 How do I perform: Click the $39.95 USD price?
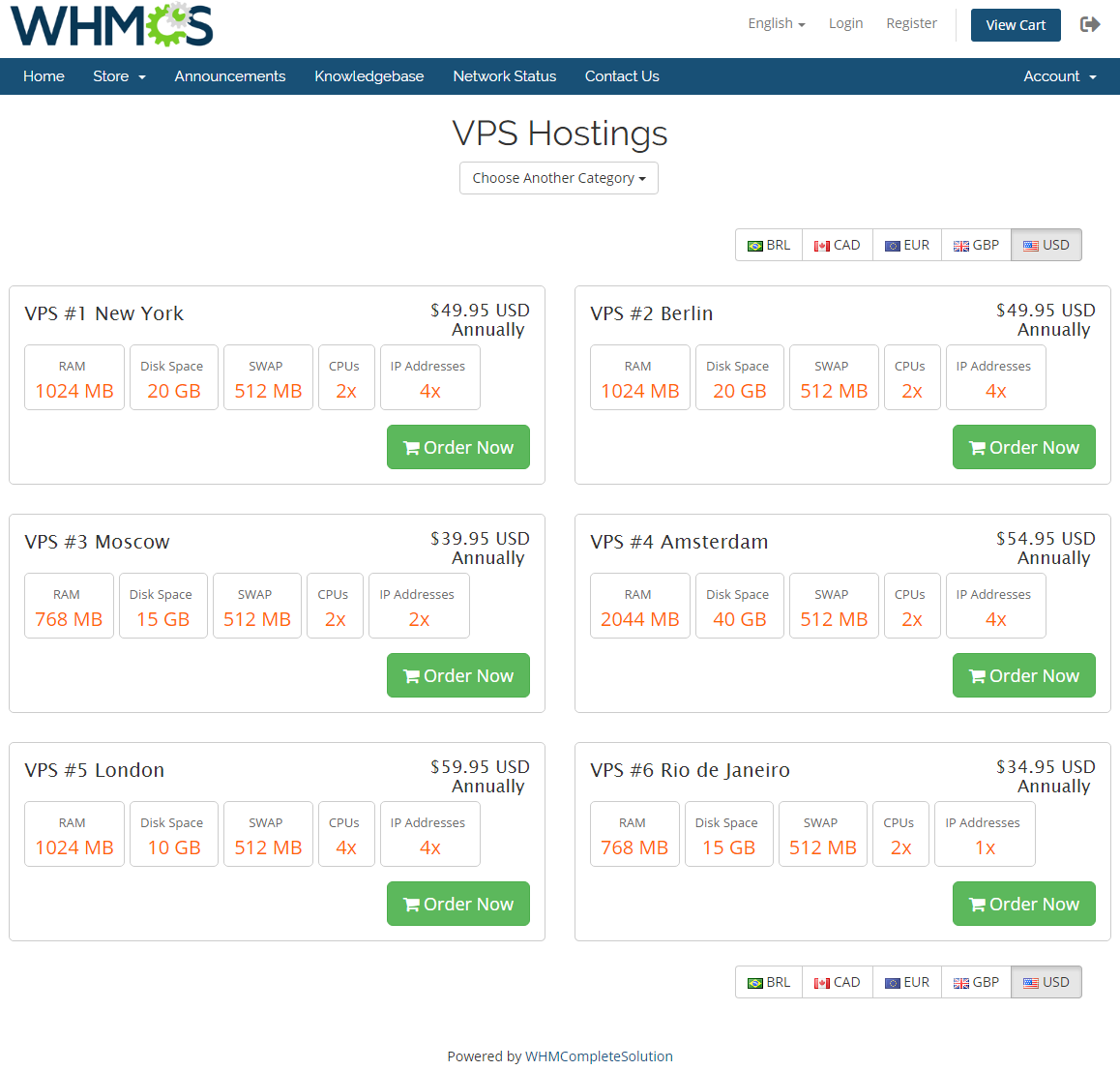point(480,539)
